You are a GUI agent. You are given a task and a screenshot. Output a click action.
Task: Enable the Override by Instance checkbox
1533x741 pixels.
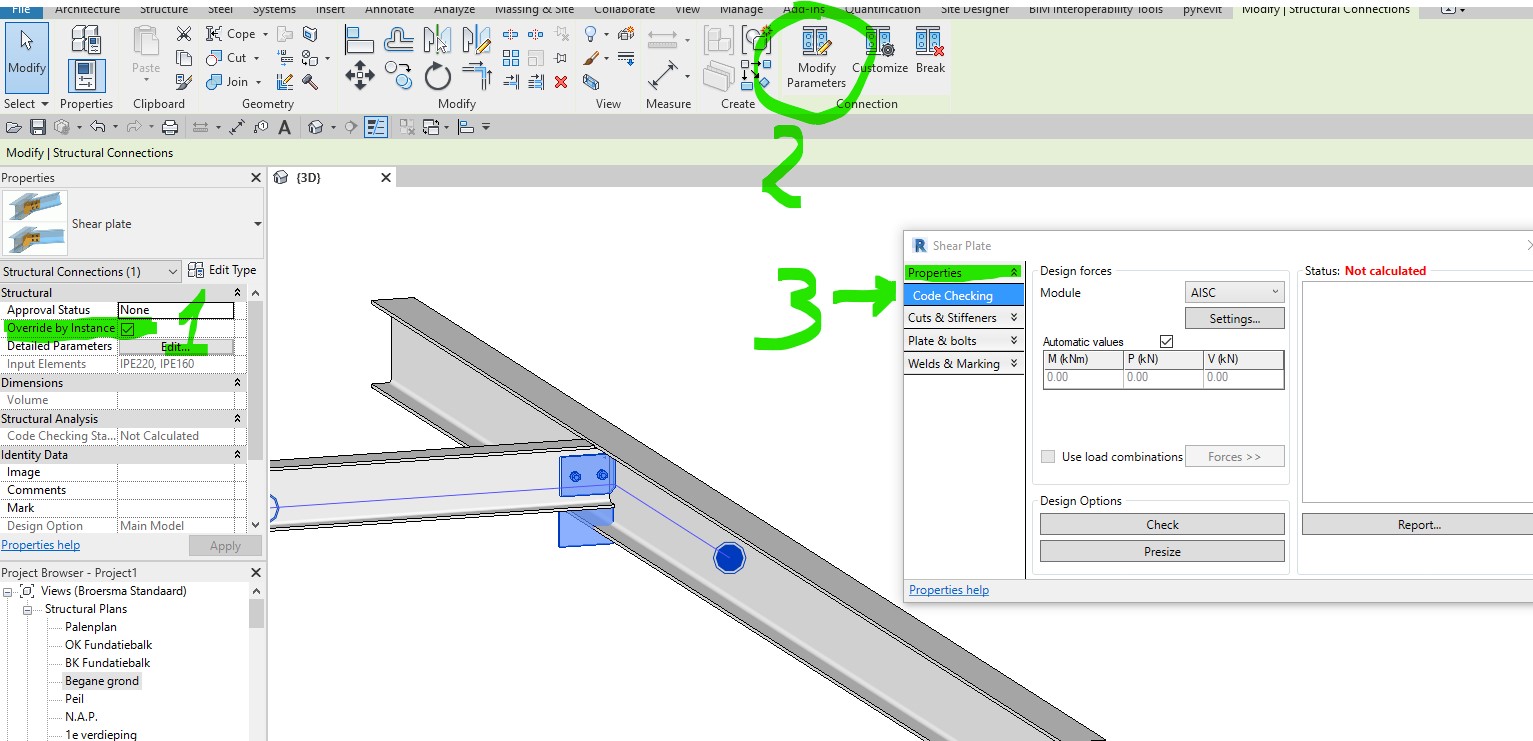130,327
